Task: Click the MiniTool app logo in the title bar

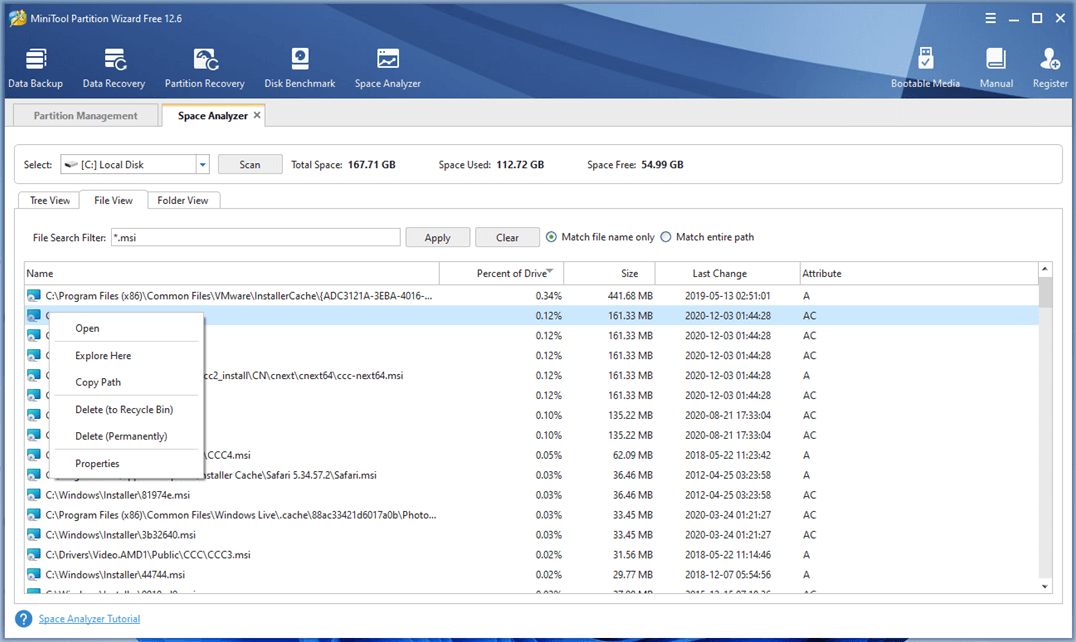Action: tap(18, 19)
